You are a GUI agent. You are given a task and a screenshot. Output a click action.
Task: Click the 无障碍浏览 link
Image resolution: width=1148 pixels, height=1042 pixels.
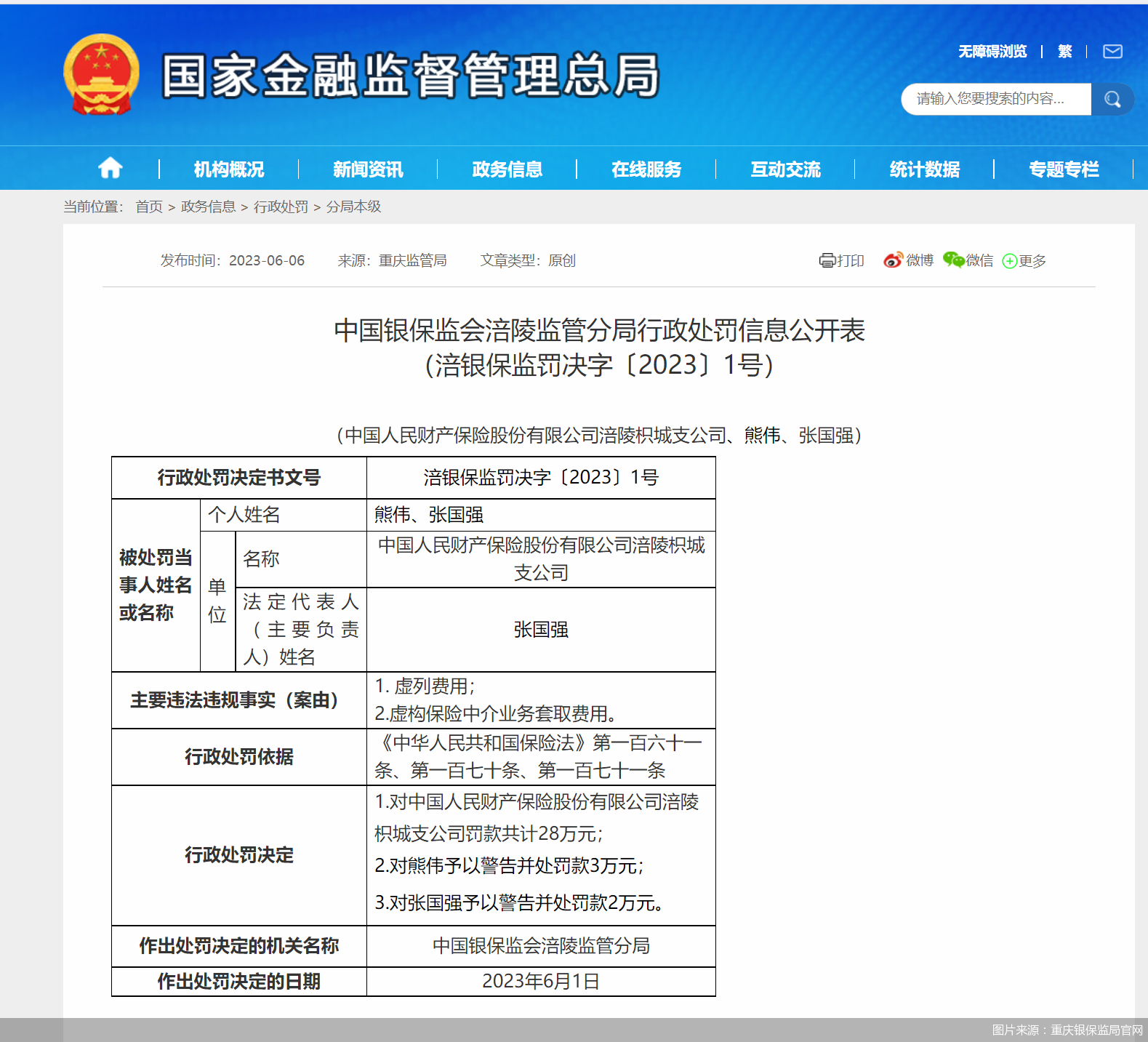click(x=992, y=52)
